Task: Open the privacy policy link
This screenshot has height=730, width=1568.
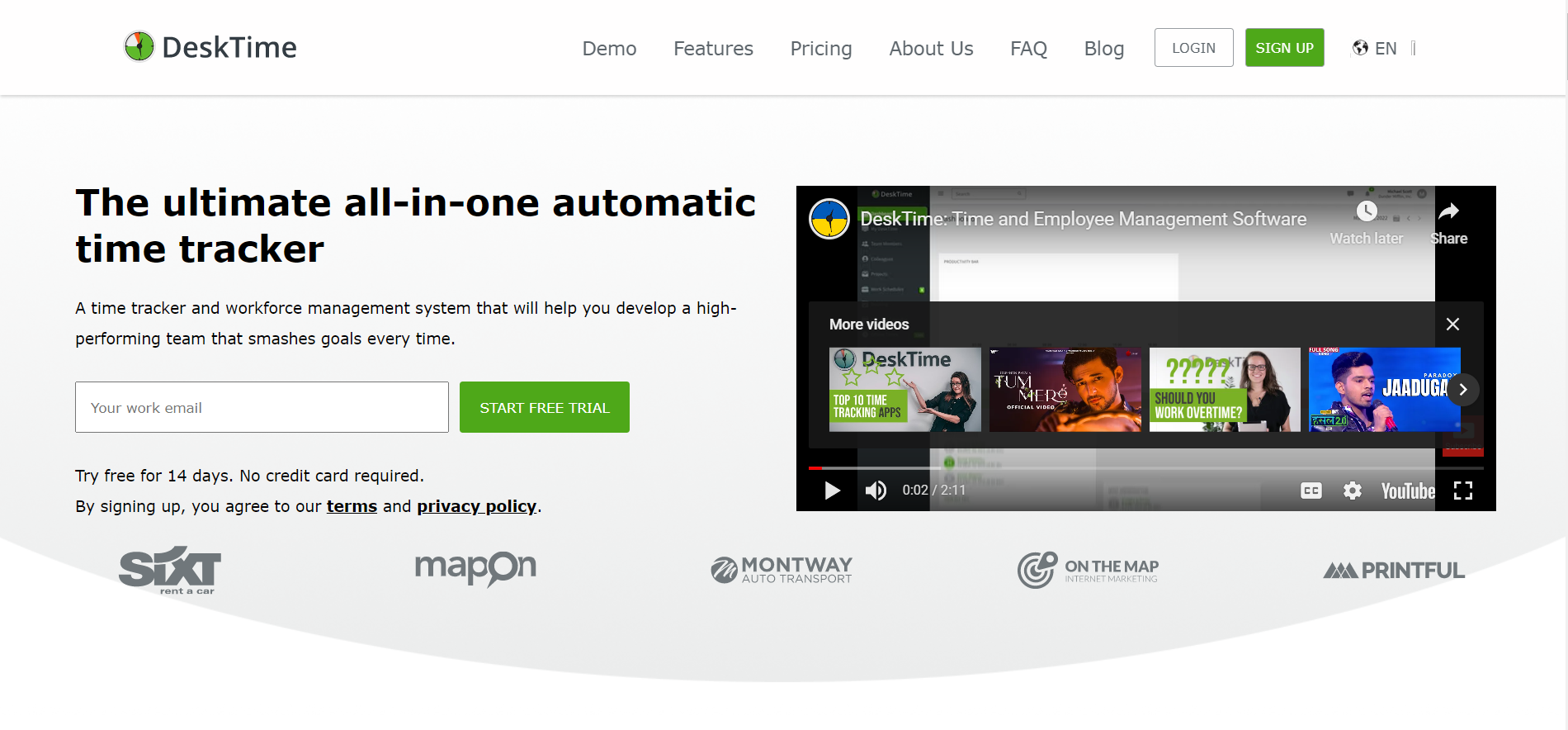Action: pyautogui.click(x=476, y=506)
